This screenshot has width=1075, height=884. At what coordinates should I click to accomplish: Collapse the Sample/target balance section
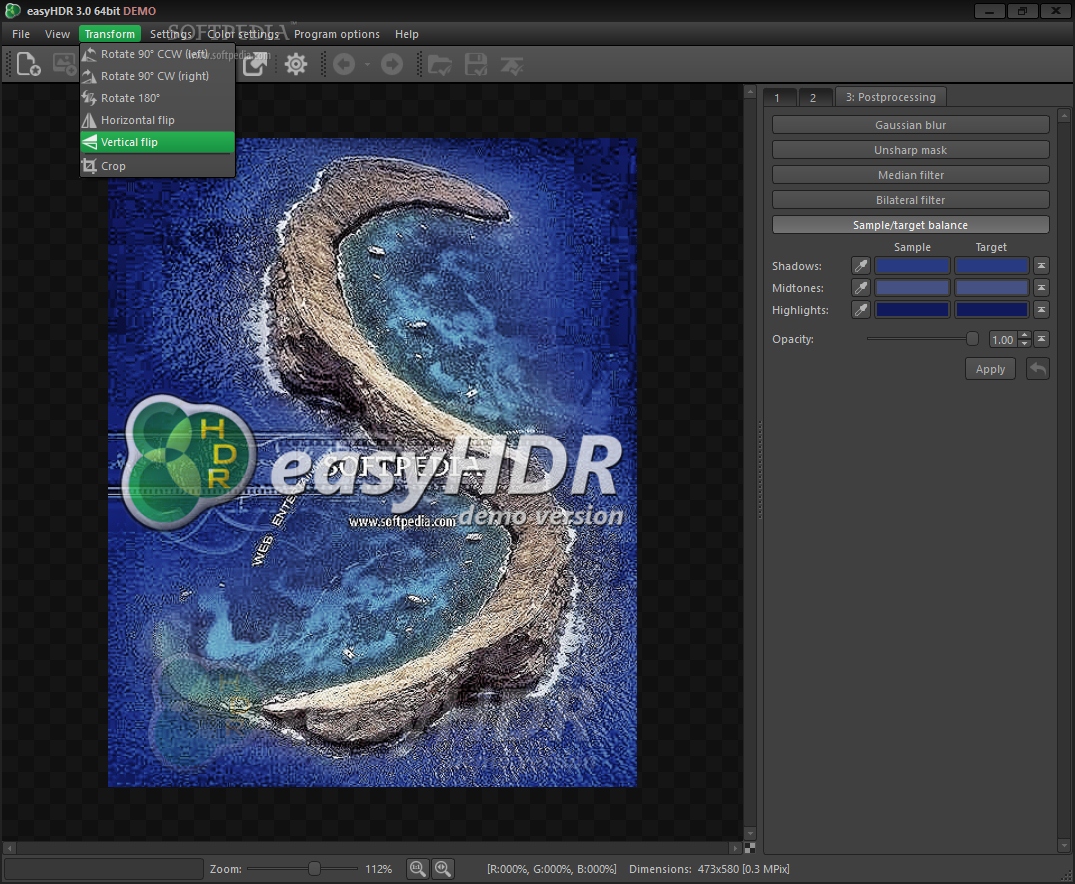(910, 225)
